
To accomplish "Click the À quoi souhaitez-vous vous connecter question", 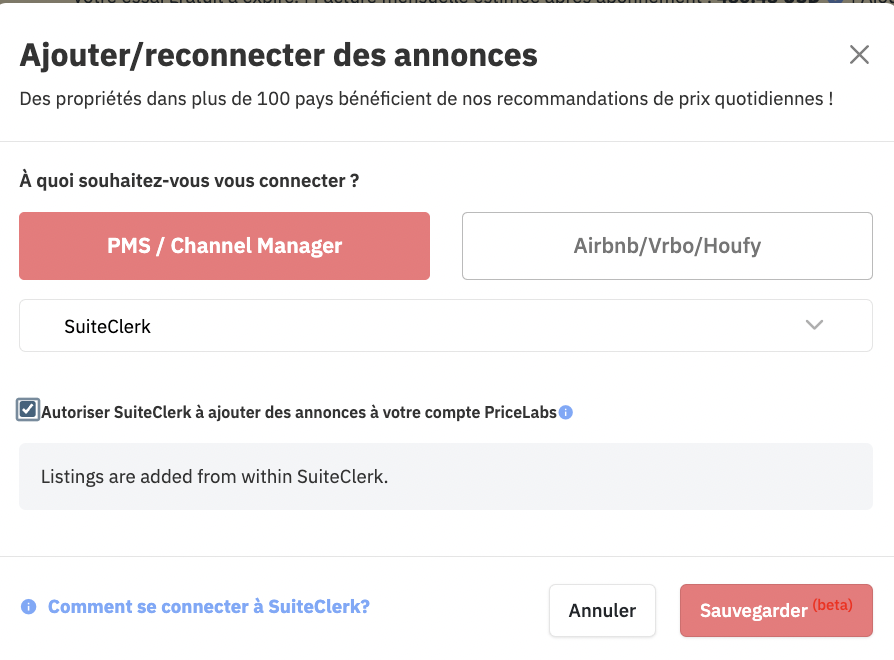I will click(189, 181).
